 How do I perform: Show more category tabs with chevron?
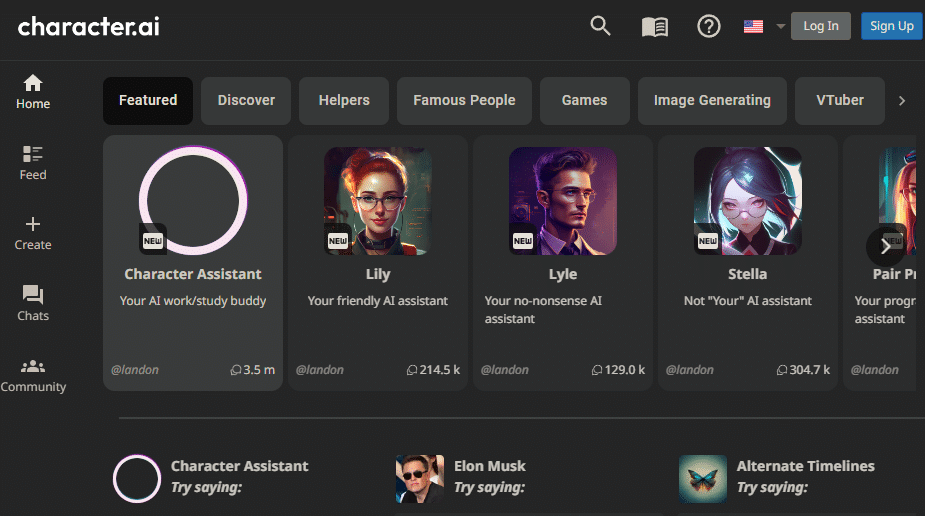click(x=901, y=101)
